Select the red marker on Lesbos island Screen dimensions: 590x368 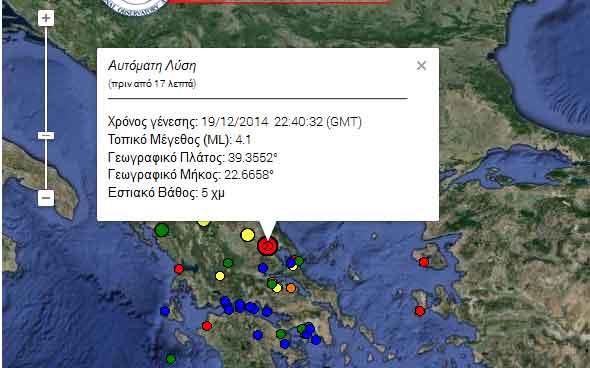point(424,262)
